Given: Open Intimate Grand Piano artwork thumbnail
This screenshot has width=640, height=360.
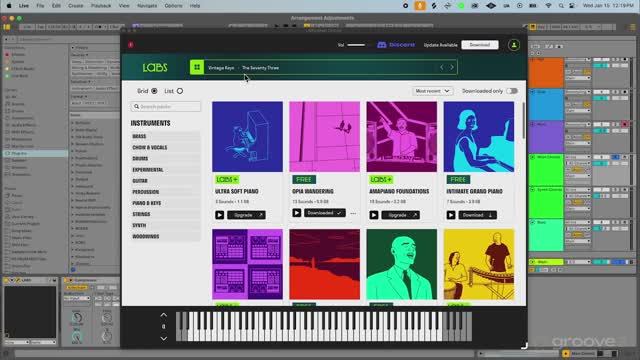Looking at the screenshot, I should (479, 137).
